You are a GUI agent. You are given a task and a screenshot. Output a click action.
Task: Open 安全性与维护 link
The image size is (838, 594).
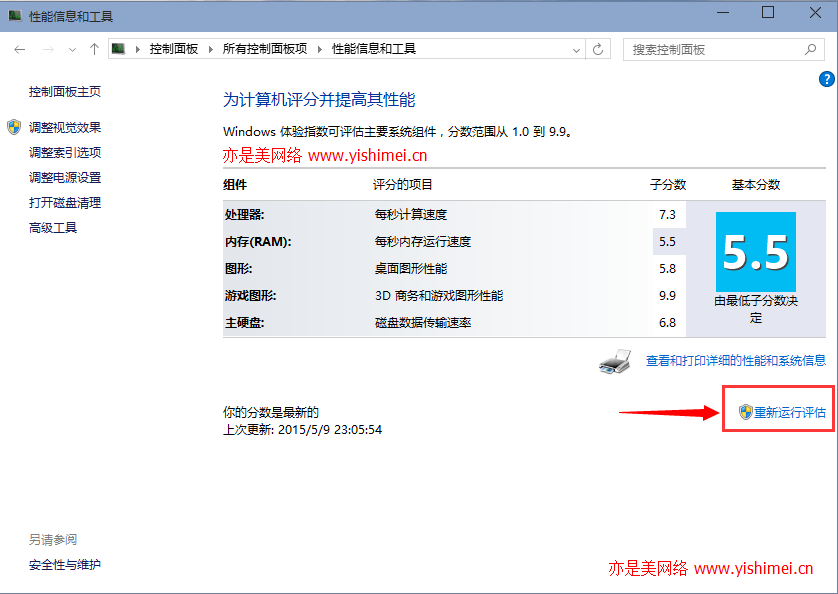point(65,565)
